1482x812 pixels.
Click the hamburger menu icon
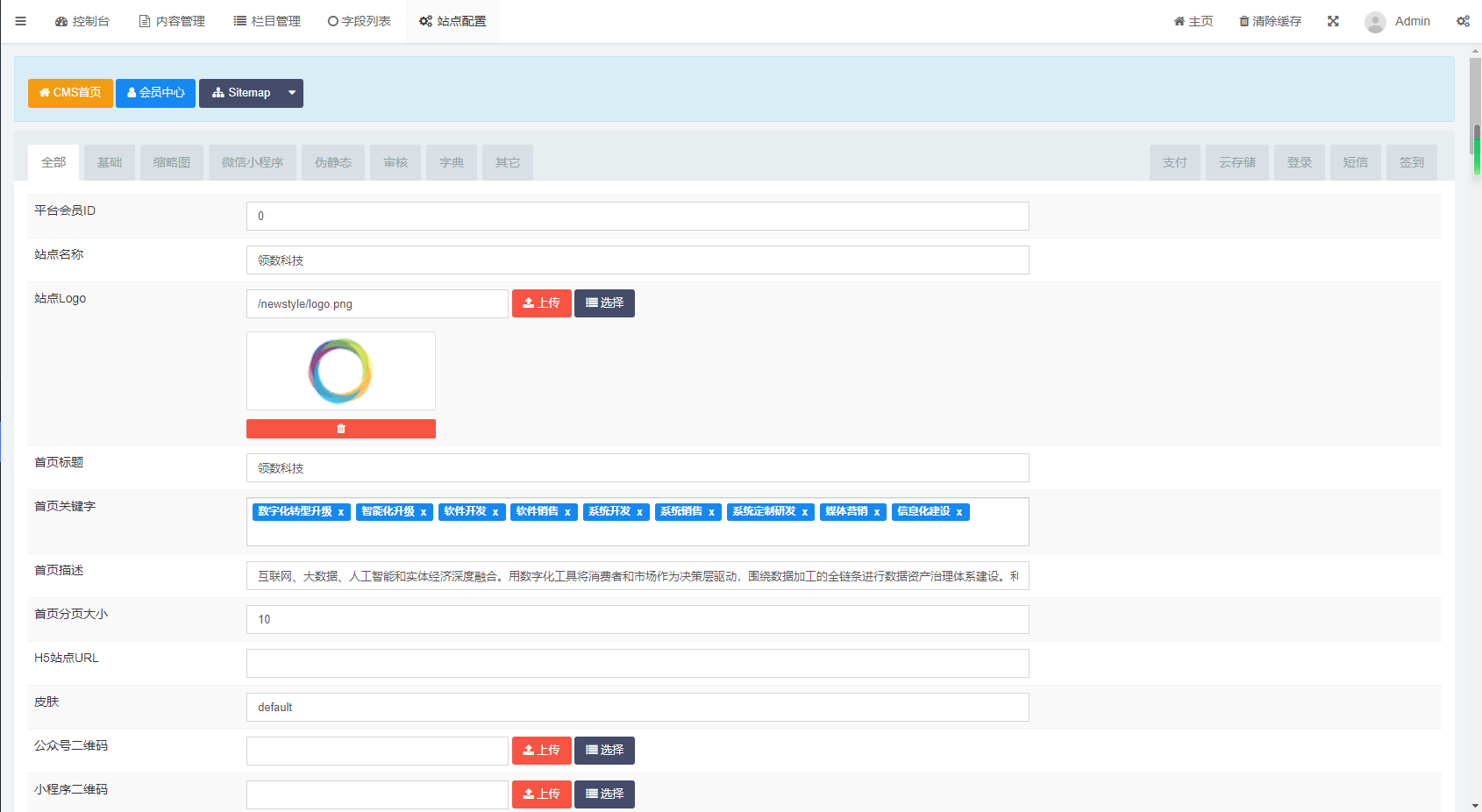(21, 21)
